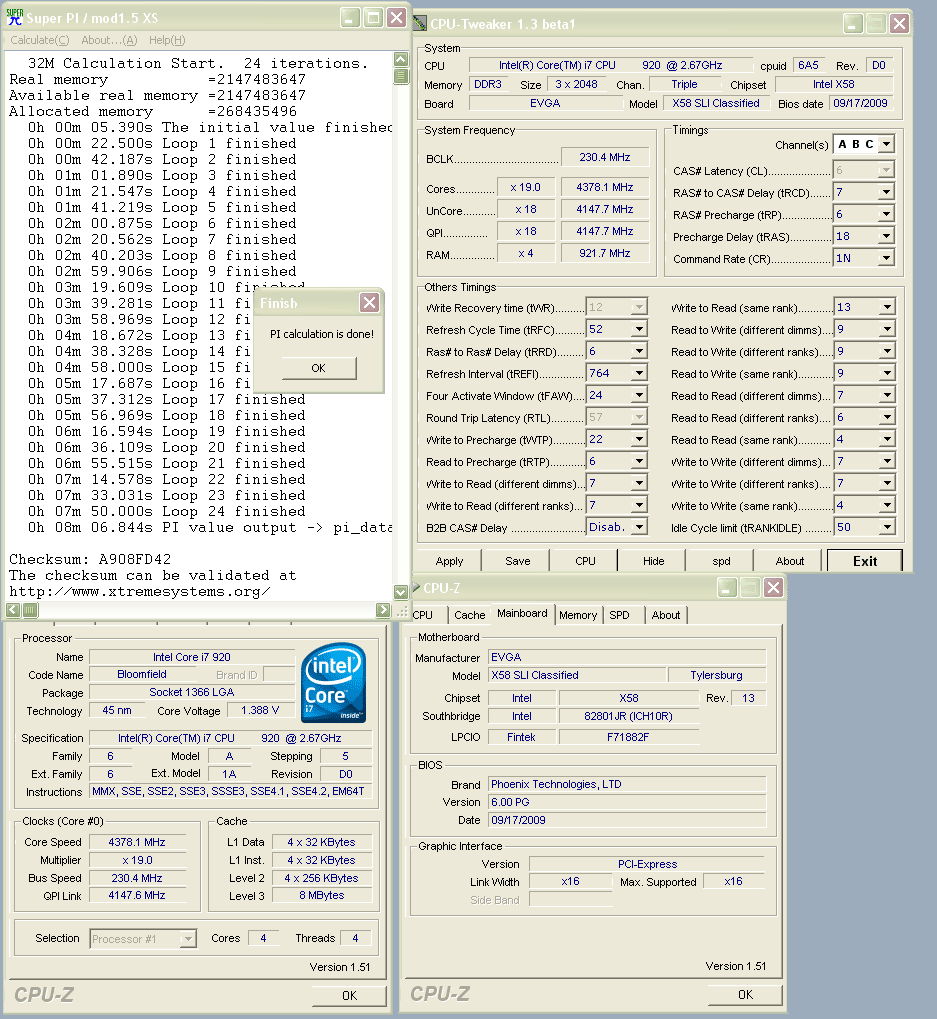
Task: Open the Help menu in Super PI
Action: coord(167,40)
